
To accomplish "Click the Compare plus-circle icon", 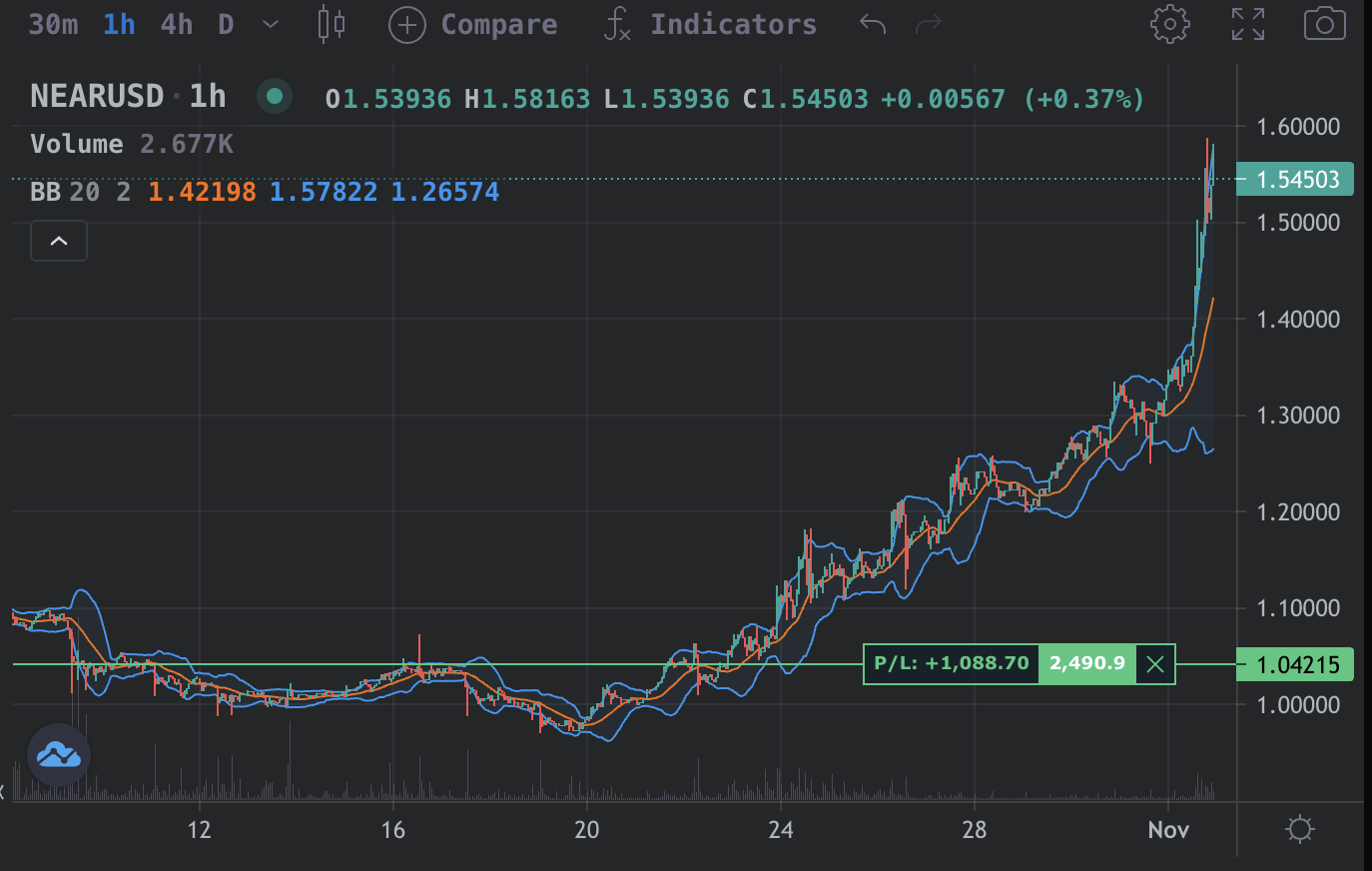I will point(407,25).
